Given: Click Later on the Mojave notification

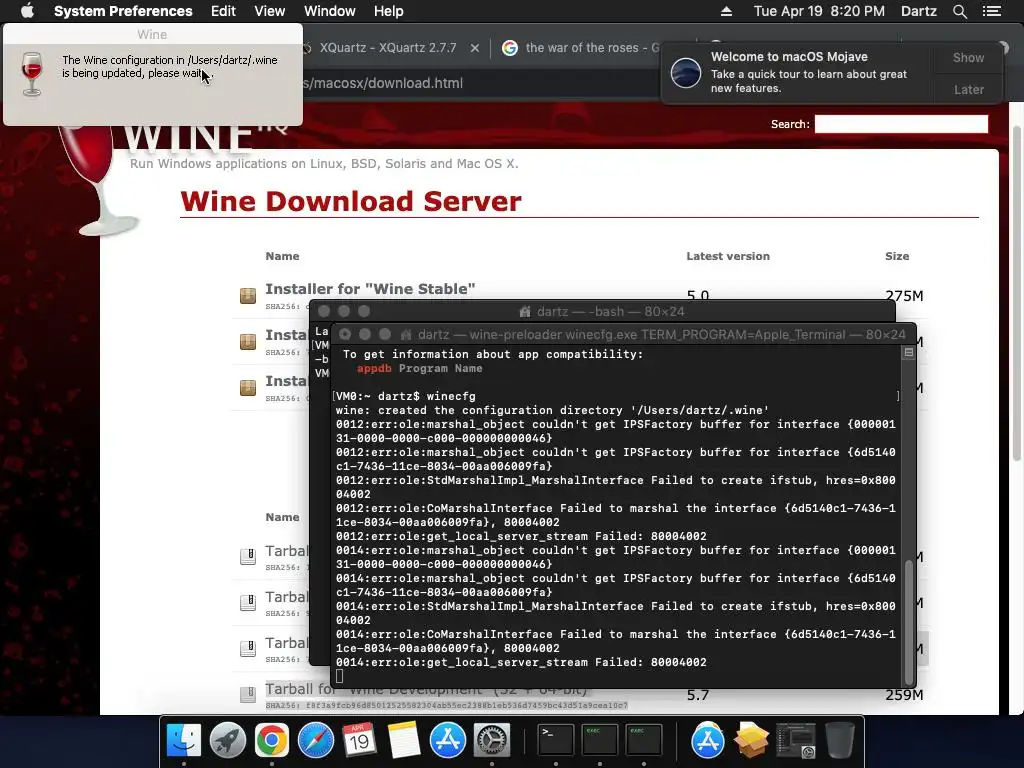Looking at the screenshot, I should point(968,89).
